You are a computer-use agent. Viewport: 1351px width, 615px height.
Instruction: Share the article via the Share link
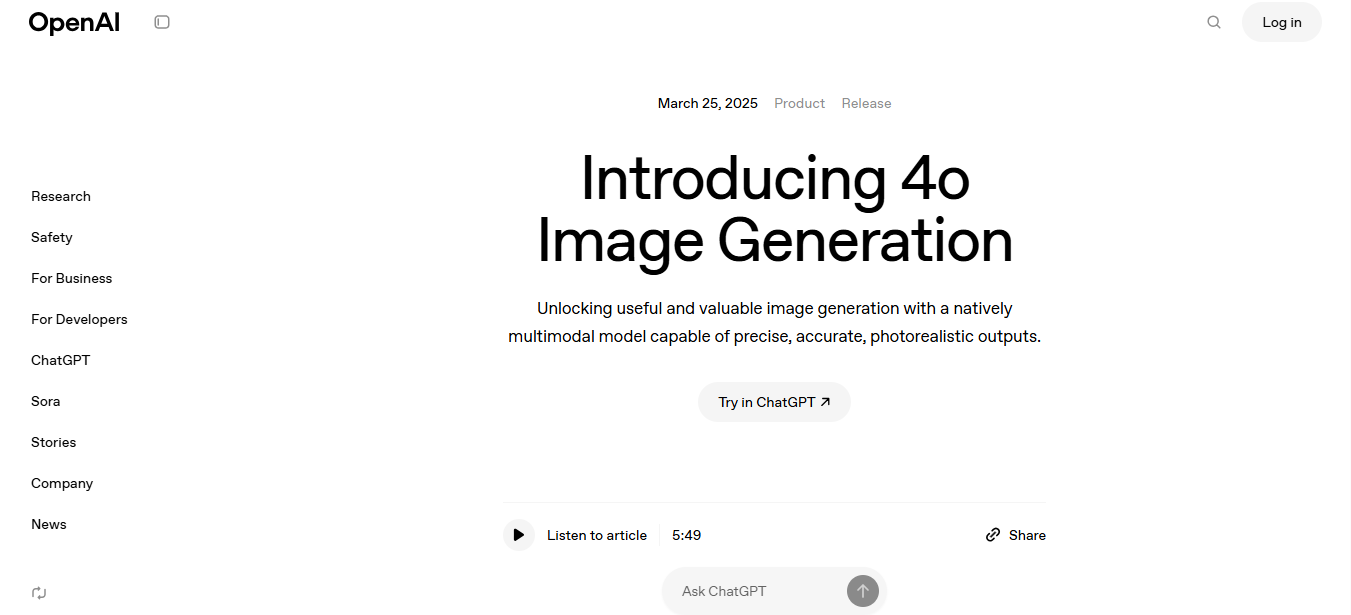click(x=1015, y=535)
